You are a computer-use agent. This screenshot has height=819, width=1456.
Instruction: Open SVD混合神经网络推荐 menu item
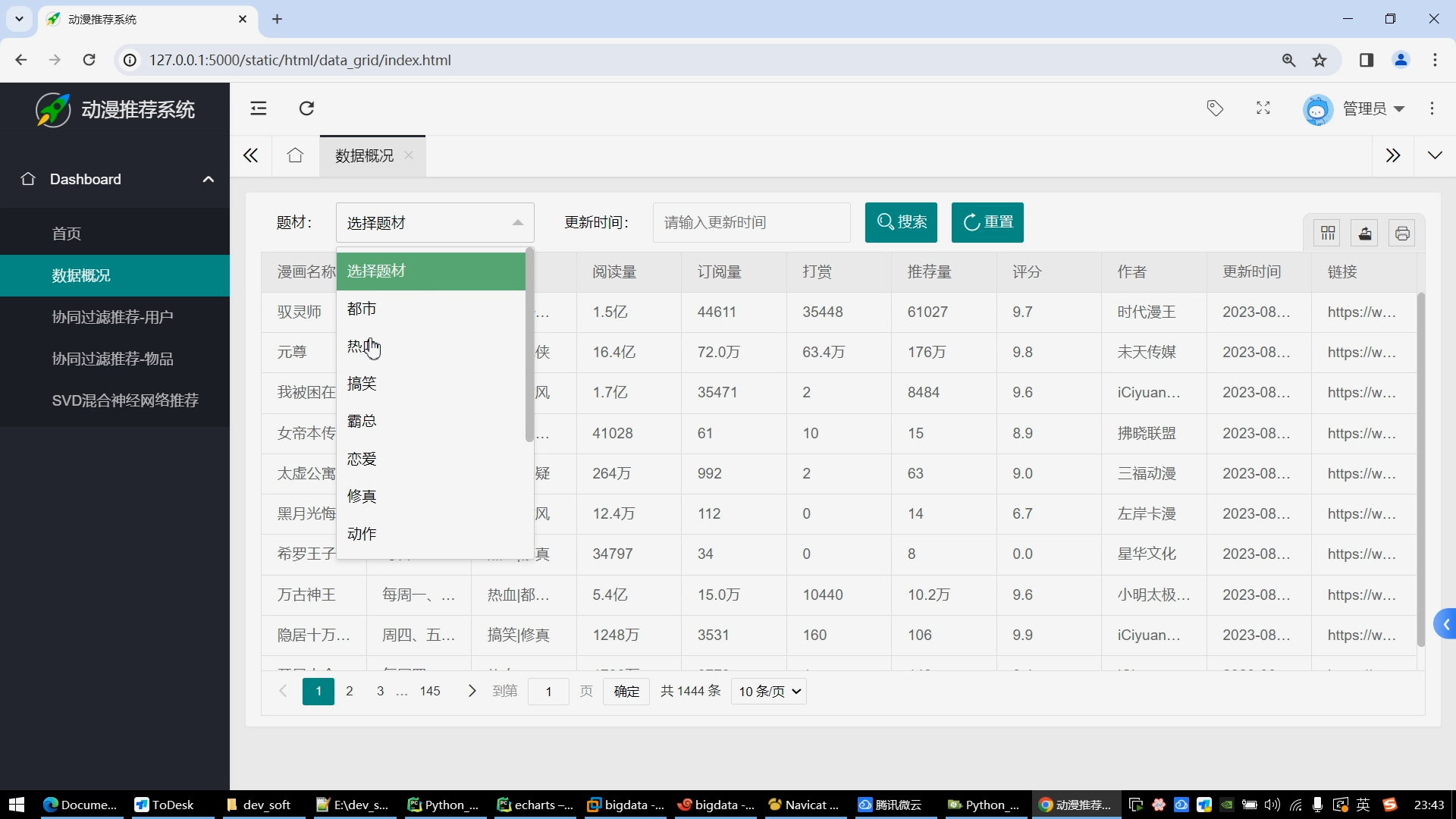[125, 400]
